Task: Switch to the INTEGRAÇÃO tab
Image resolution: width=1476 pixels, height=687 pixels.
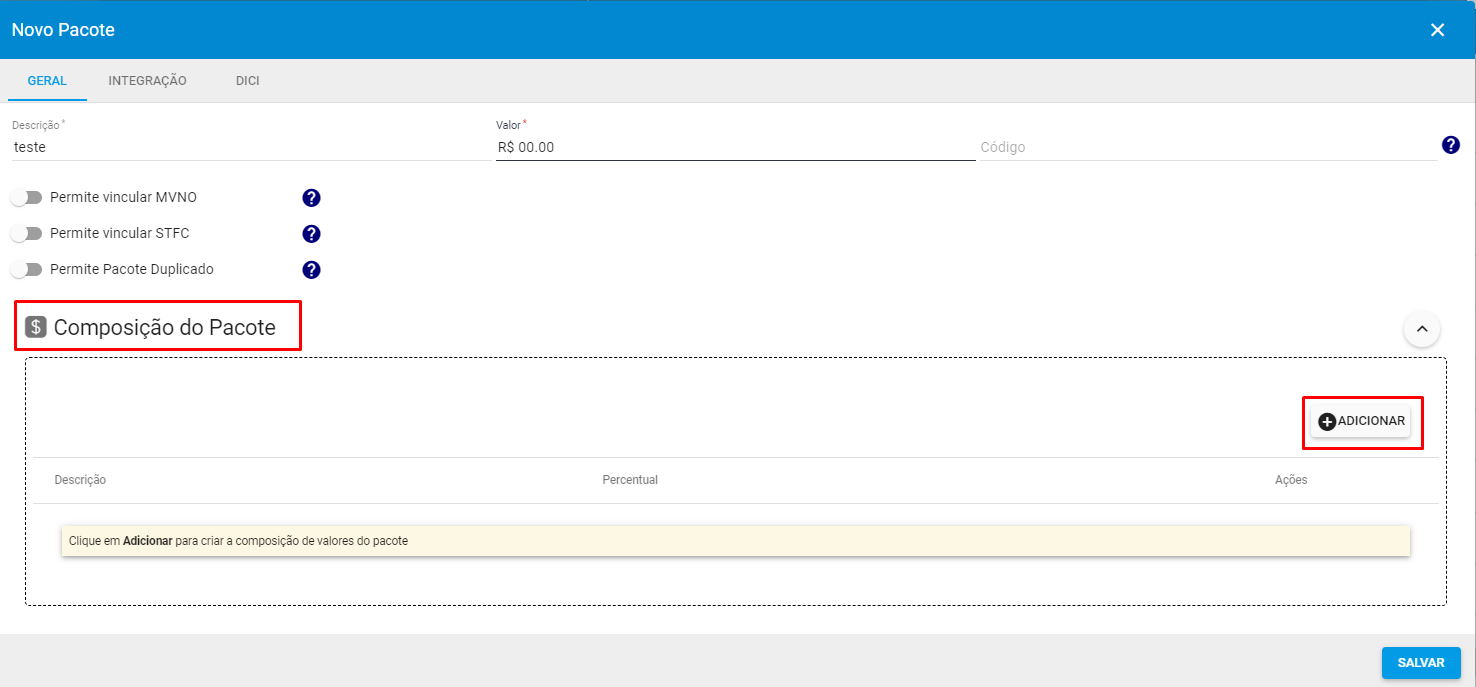Action: (x=147, y=81)
